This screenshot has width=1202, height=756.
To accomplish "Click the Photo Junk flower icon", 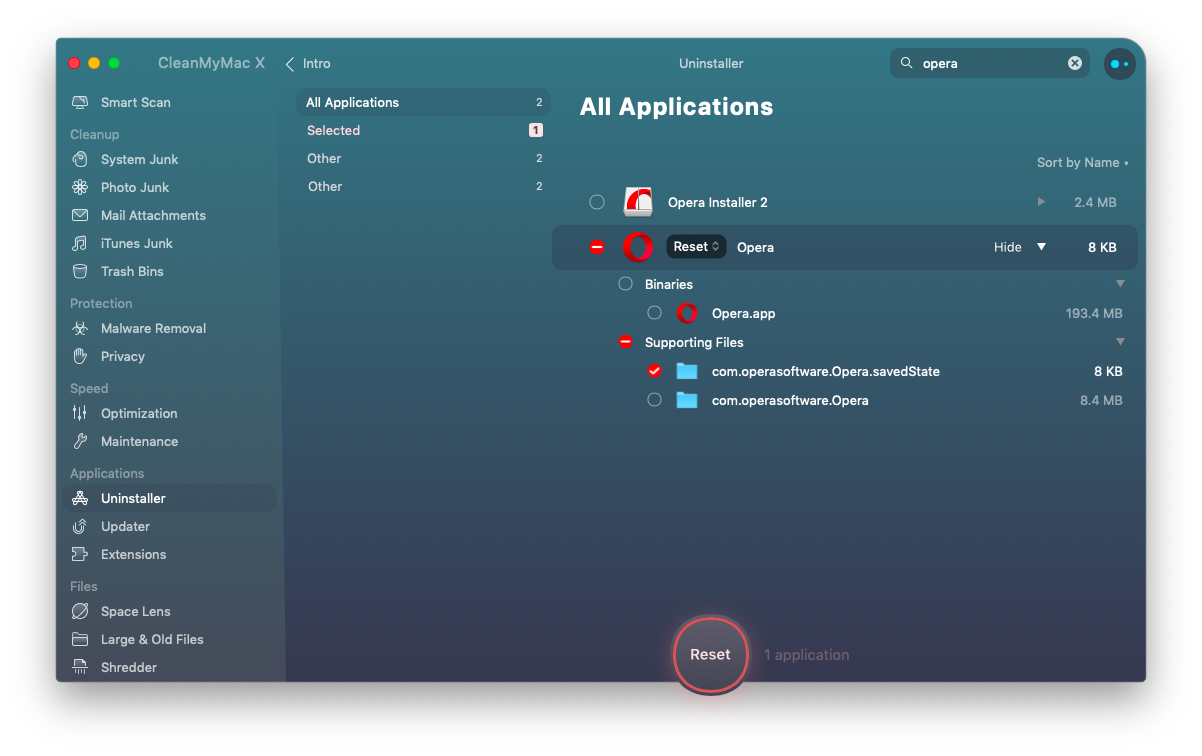I will click(x=80, y=187).
